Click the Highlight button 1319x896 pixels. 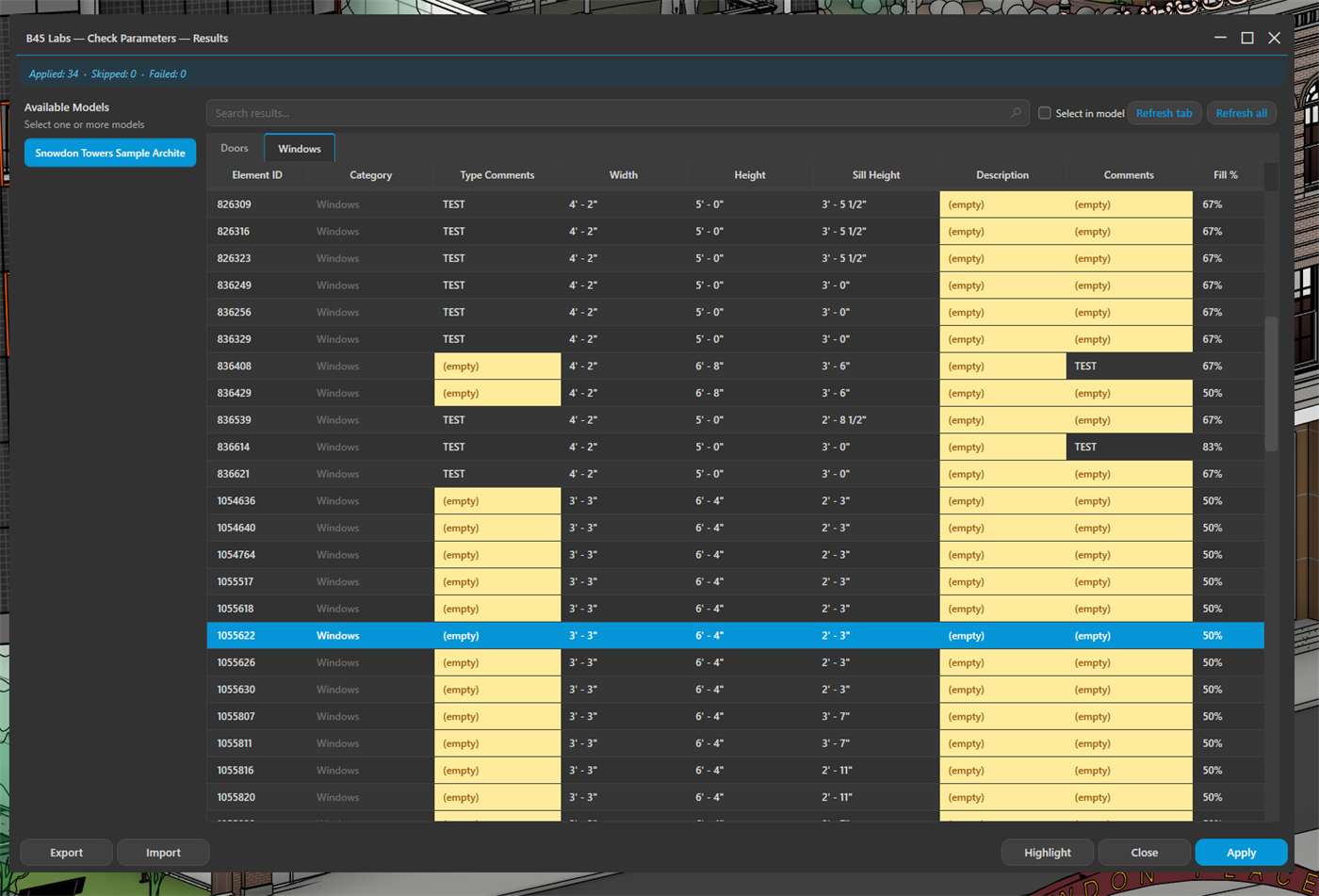pos(1048,853)
